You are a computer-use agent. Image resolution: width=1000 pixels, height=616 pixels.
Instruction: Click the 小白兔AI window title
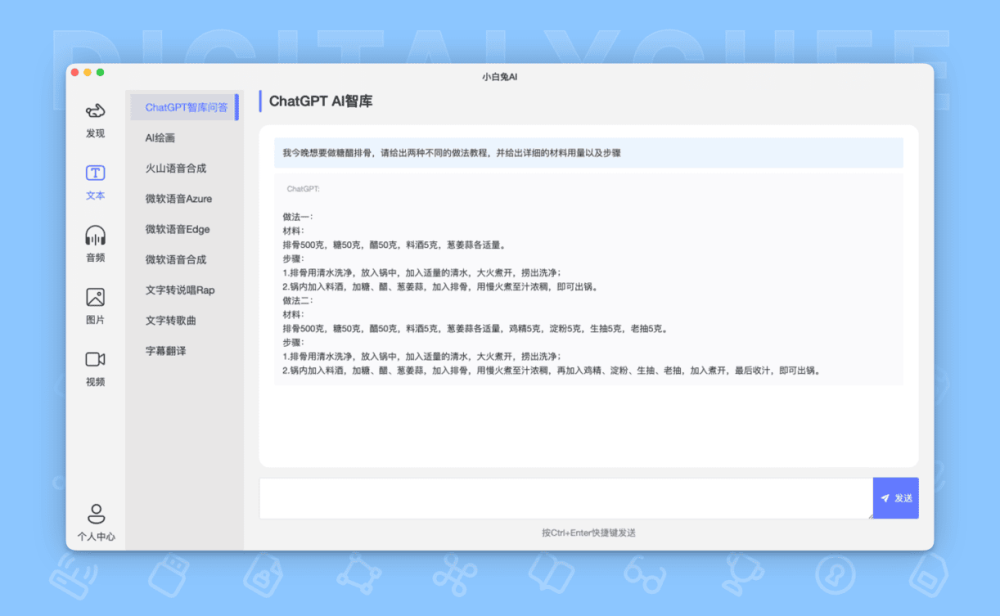point(499,77)
